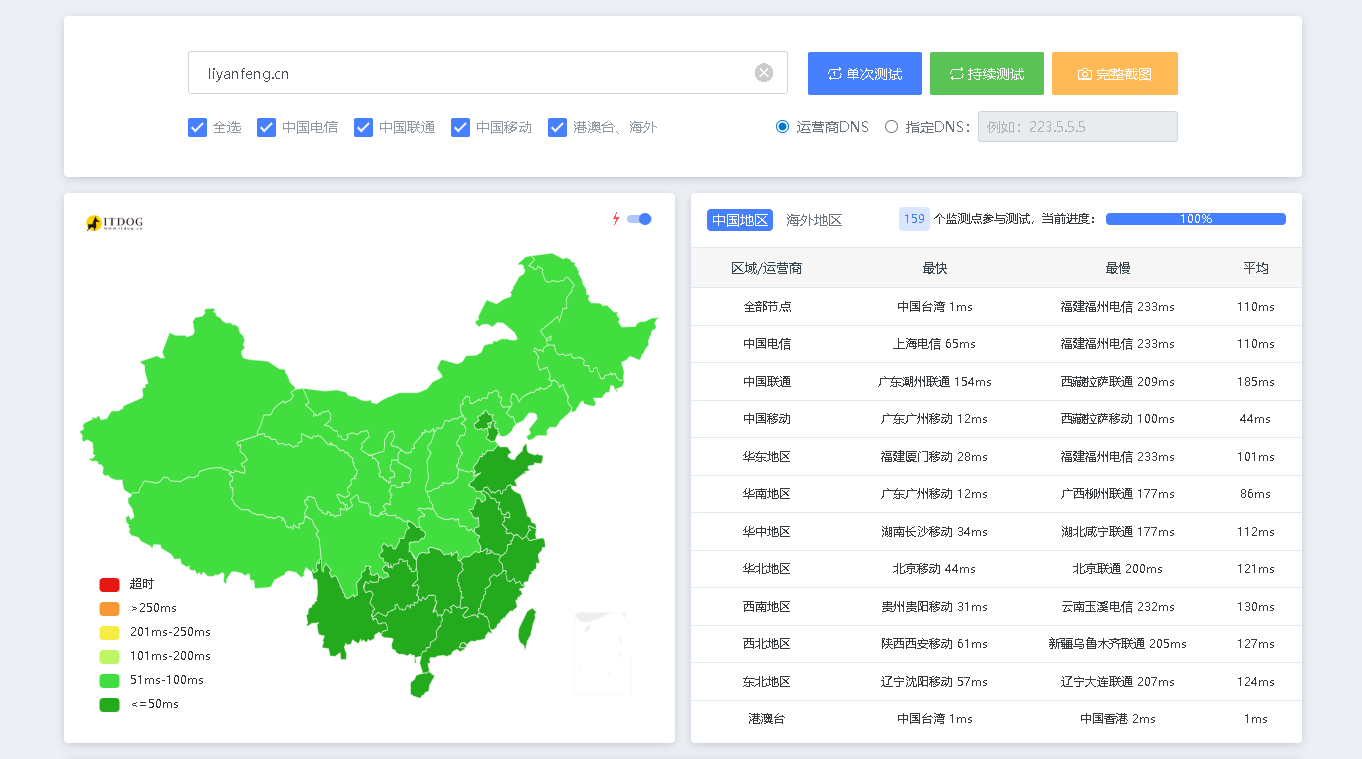Enable the 运营商DNS option

coord(781,126)
